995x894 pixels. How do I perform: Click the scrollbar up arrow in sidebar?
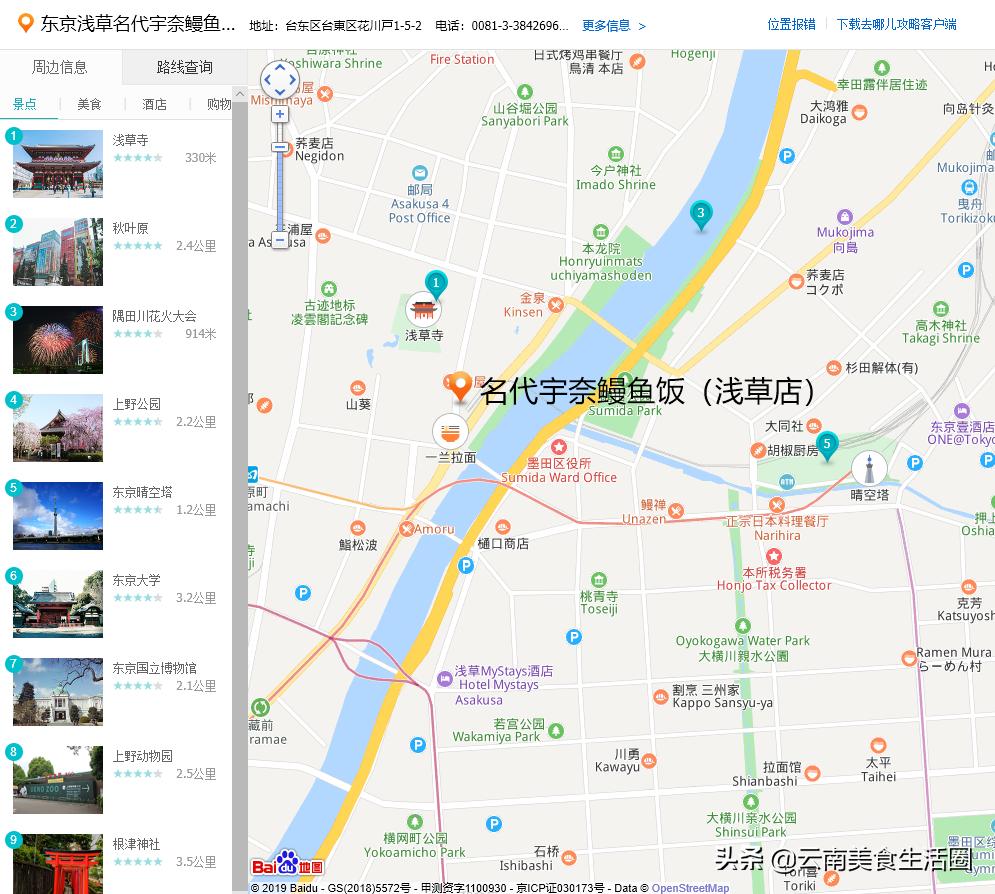click(x=239, y=93)
